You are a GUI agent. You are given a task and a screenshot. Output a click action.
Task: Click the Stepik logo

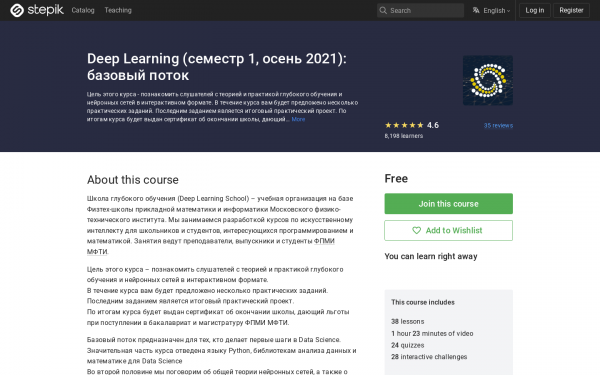point(37,10)
